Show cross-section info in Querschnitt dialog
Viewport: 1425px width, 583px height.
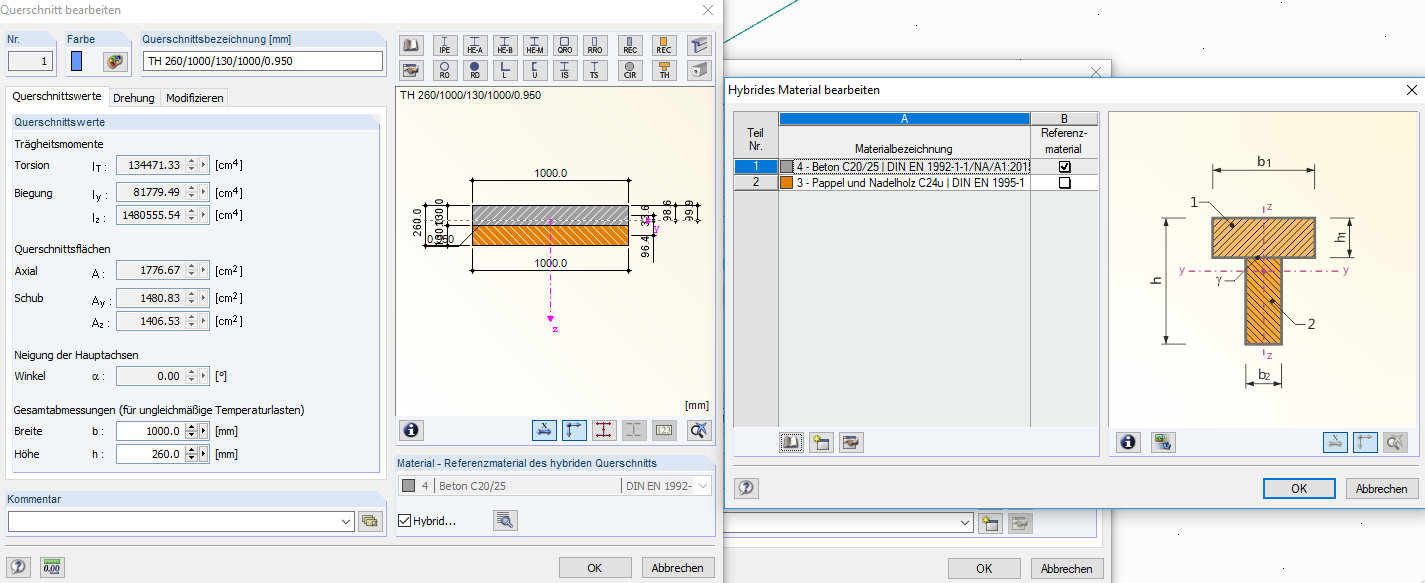pyautogui.click(x=411, y=430)
